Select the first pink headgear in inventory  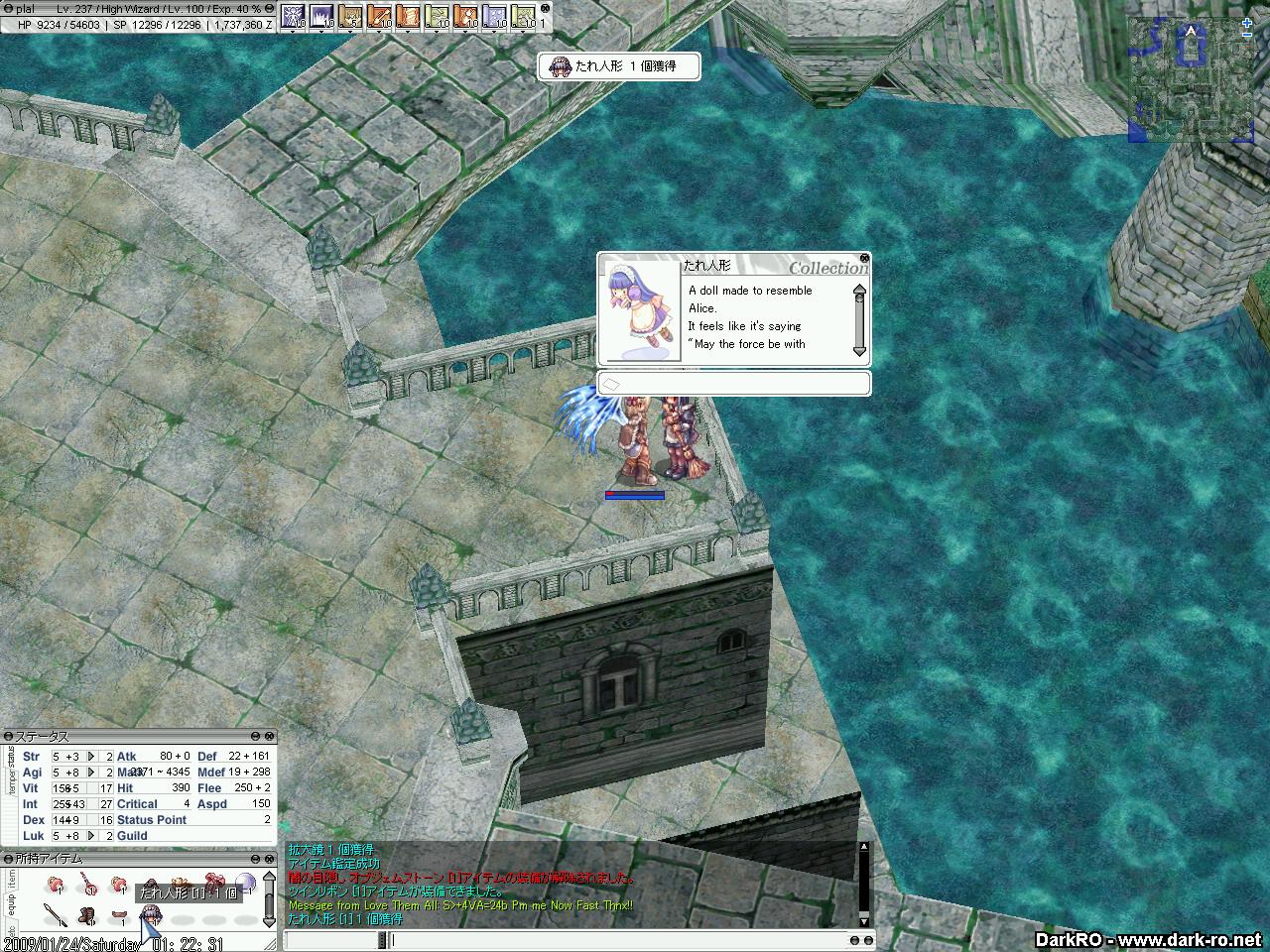(x=56, y=883)
